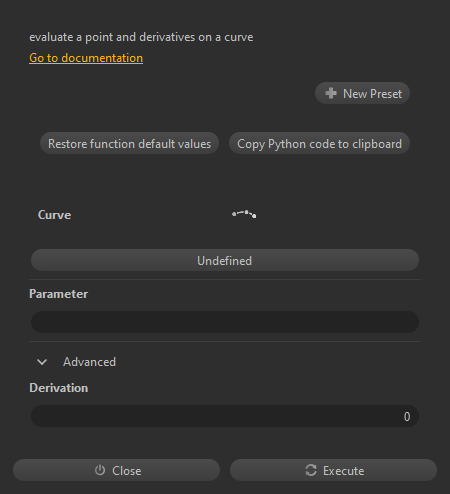Screen dimensions: 450x494
Task: Select the Derivation value 0
Action: pyautogui.click(x=407, y=416)
